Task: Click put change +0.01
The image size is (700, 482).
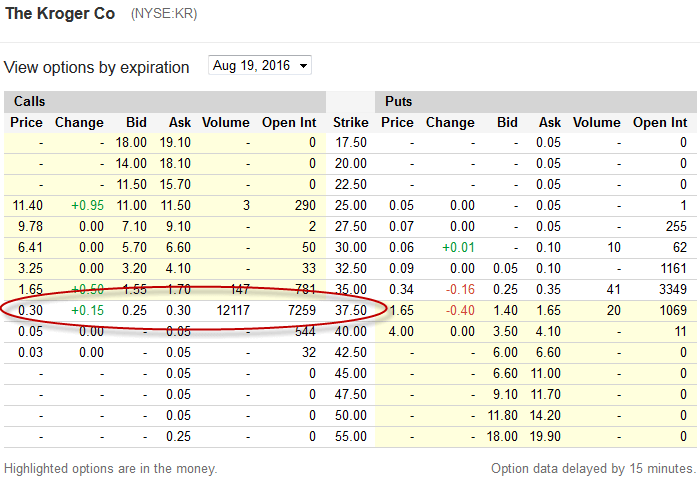Action: tap(458, 247)
